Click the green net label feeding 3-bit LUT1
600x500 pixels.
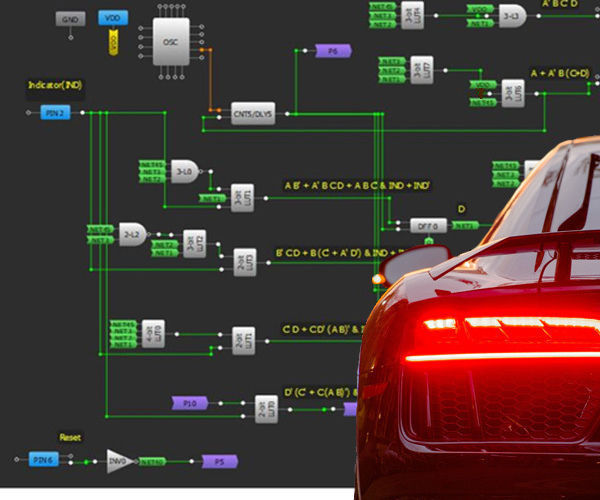pos(213,198)
